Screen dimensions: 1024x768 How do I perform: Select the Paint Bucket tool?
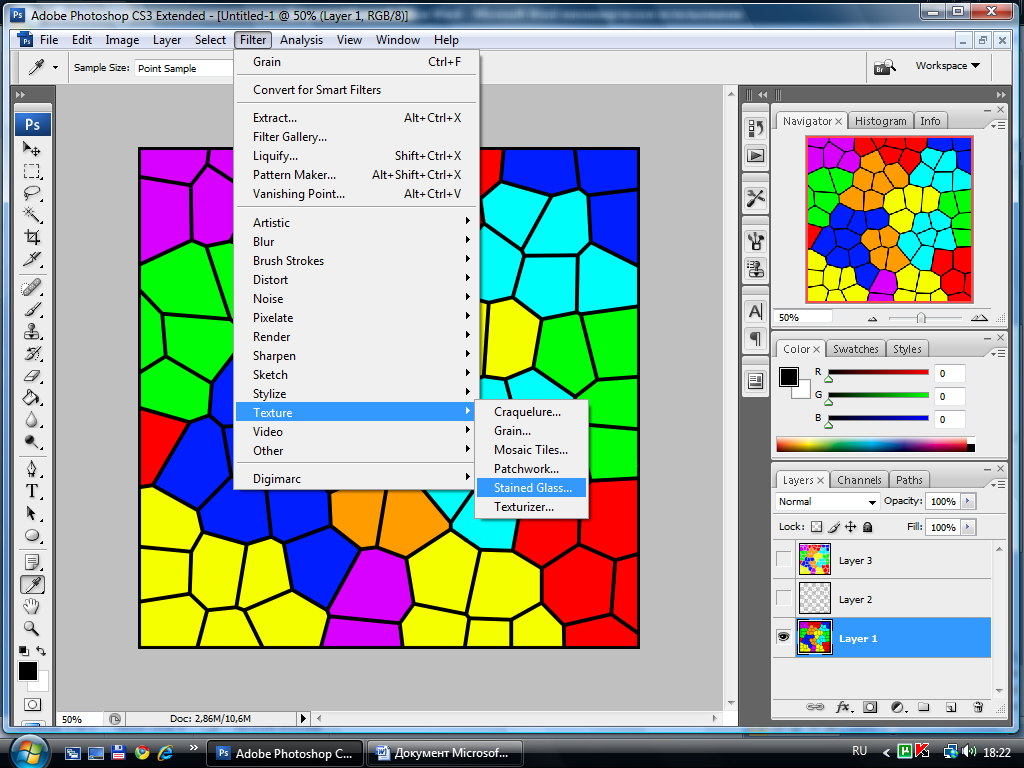point(32,398)
